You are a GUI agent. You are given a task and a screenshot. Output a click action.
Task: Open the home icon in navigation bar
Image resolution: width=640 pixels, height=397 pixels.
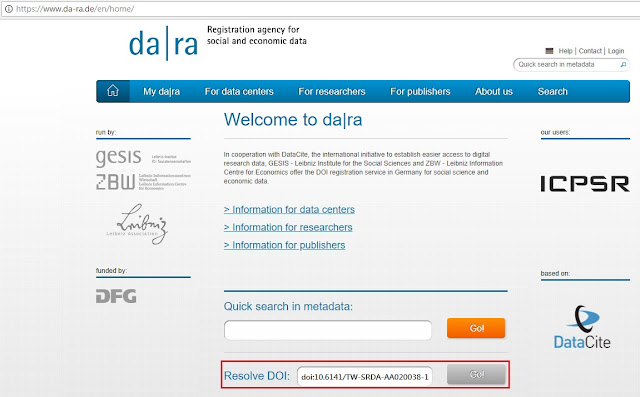113,91
